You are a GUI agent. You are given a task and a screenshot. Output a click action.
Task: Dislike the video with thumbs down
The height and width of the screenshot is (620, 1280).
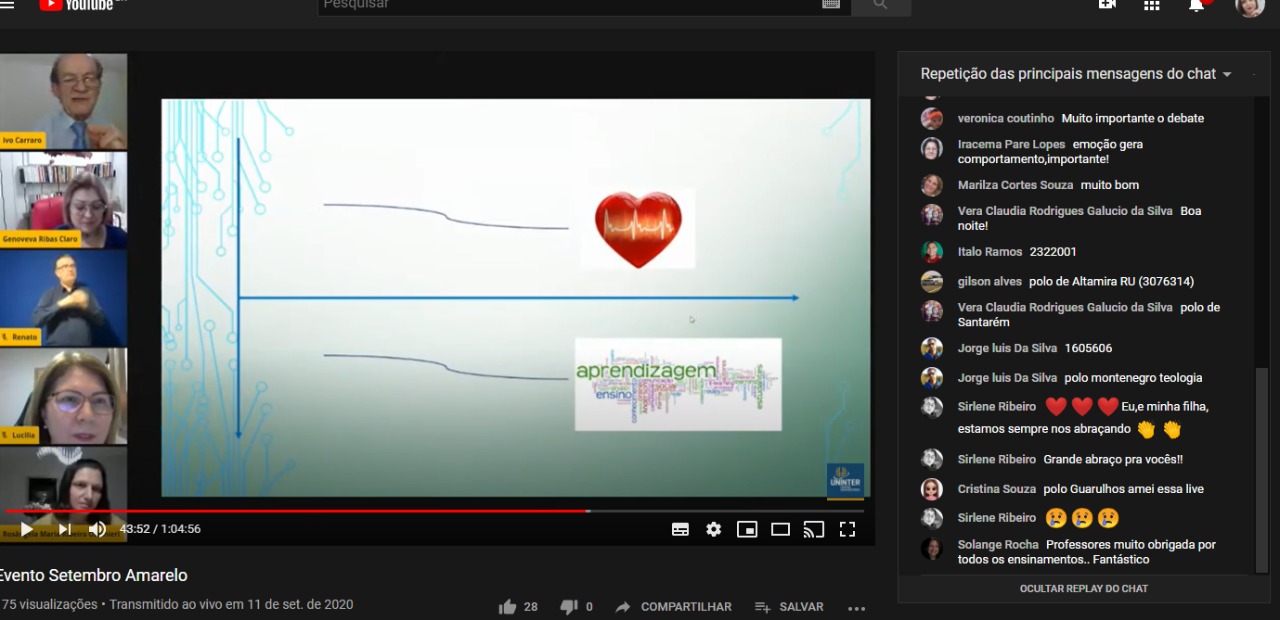569,607
